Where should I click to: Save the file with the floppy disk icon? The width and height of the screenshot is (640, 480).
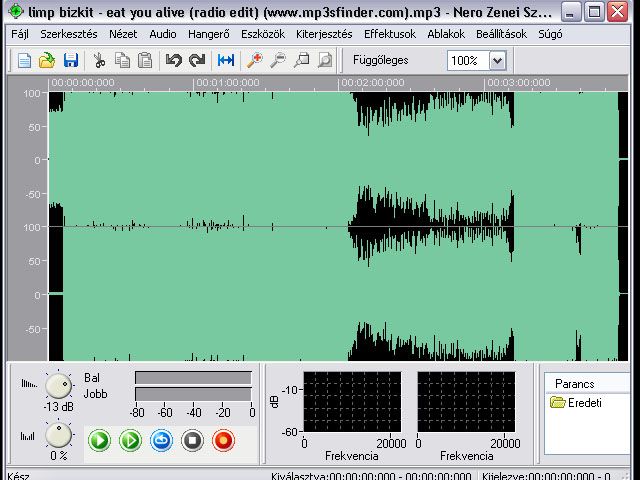point(71,60)
